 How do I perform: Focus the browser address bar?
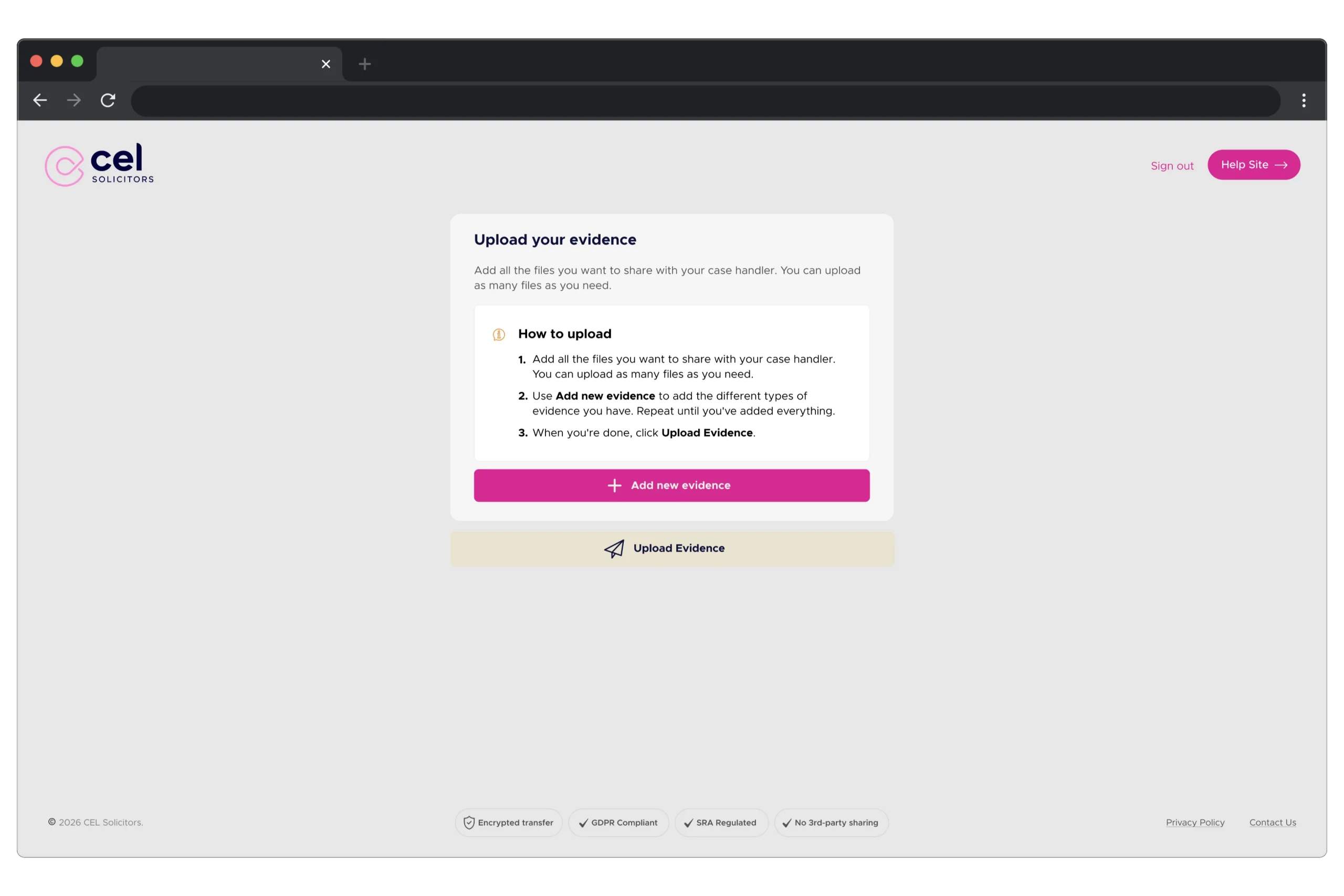pyautogui.click(x=705, y=101)
